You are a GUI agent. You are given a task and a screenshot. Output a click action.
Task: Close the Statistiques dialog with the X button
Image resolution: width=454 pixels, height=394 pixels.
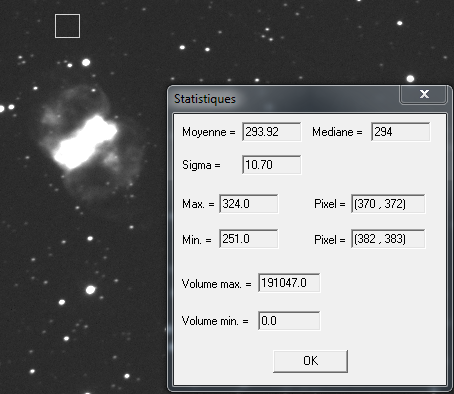(x=424, y=94)
